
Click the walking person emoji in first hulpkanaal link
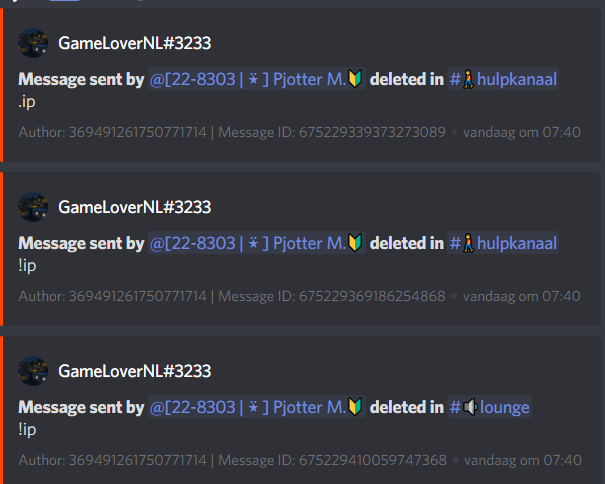[468, 79]
